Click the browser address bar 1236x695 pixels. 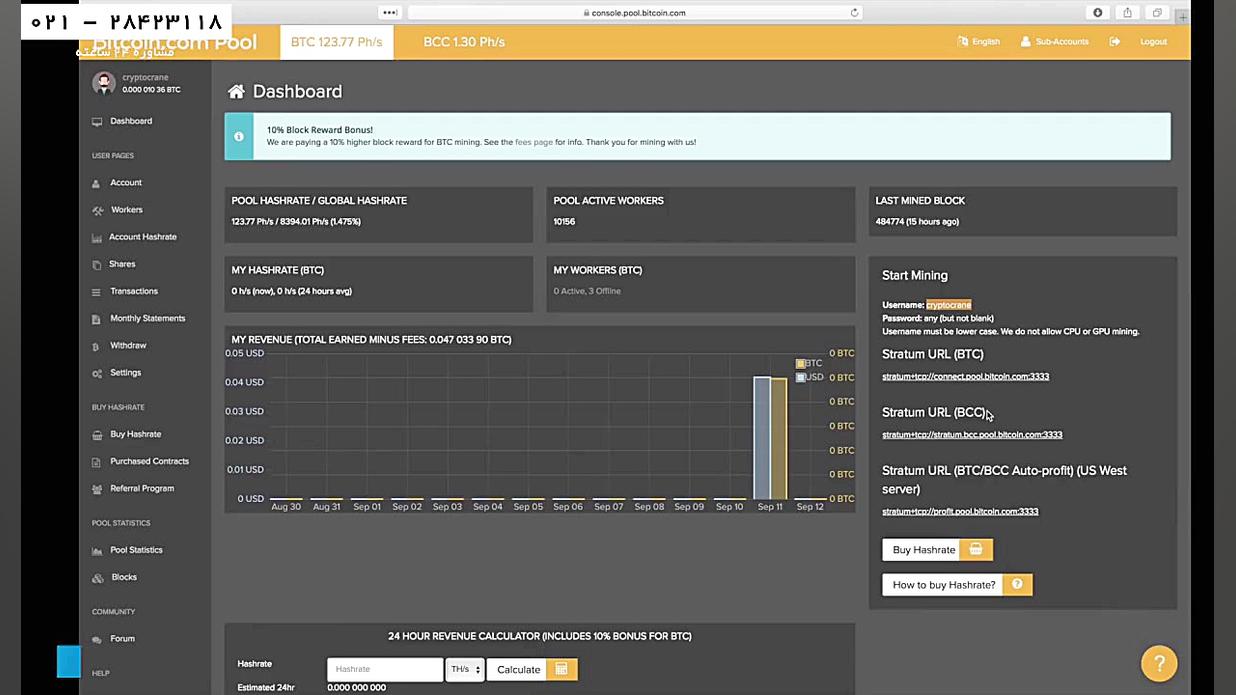(x=636, y=13)
